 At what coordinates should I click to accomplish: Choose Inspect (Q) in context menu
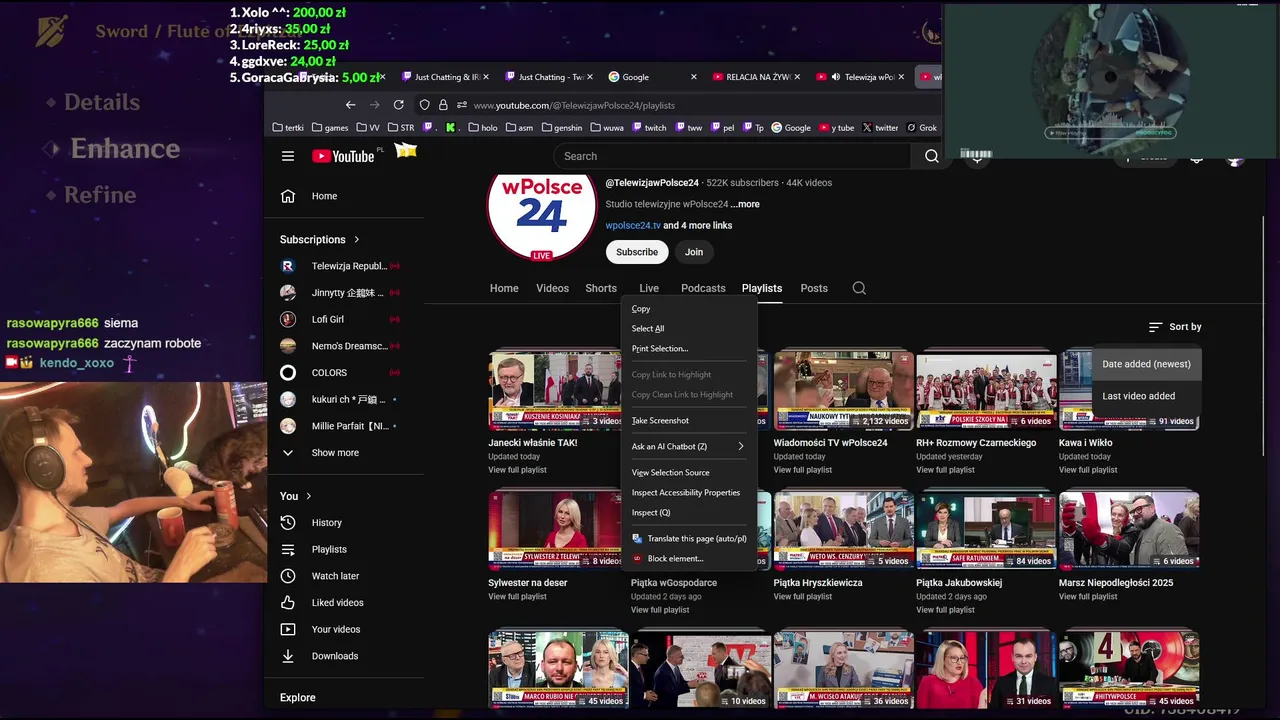coord(688,512)
